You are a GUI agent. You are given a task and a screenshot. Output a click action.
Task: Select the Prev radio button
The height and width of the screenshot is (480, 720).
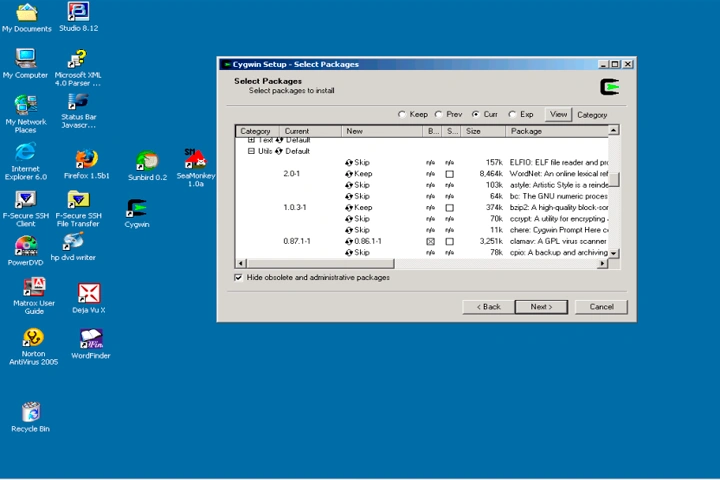point(439,114)
